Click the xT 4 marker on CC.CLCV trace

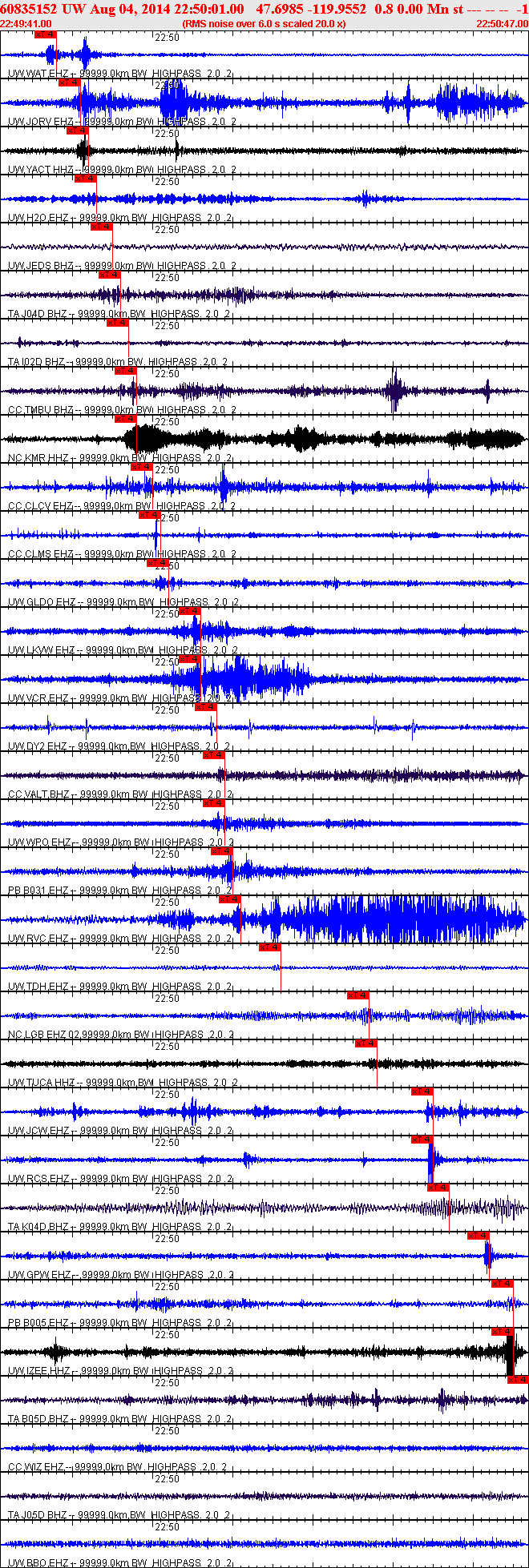tap(142, 467)
